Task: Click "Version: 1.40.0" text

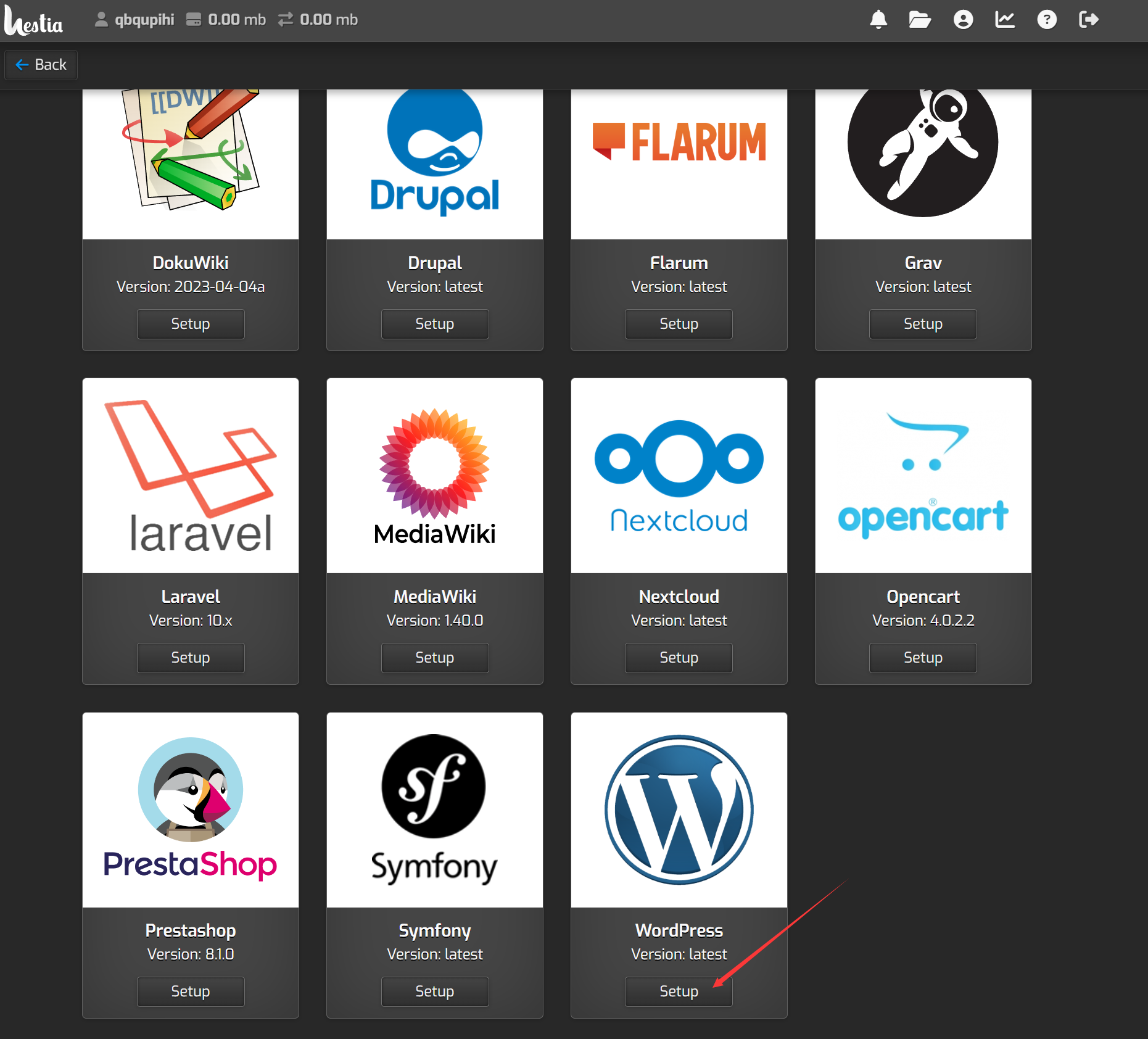Action: [435, 621]
